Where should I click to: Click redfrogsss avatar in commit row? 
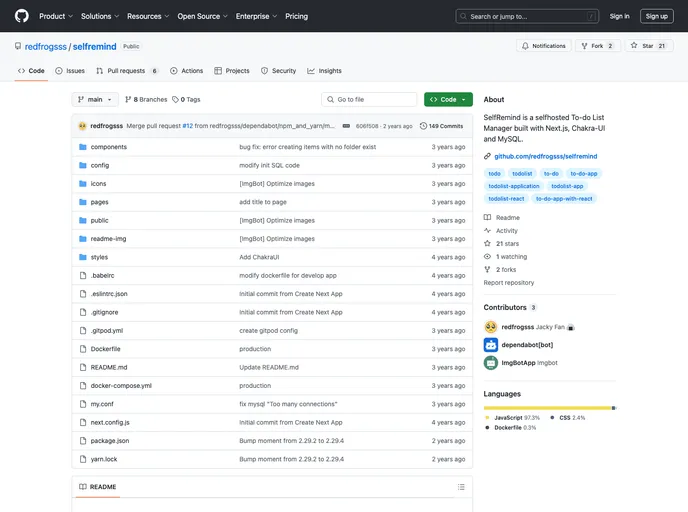coord(82,126)
